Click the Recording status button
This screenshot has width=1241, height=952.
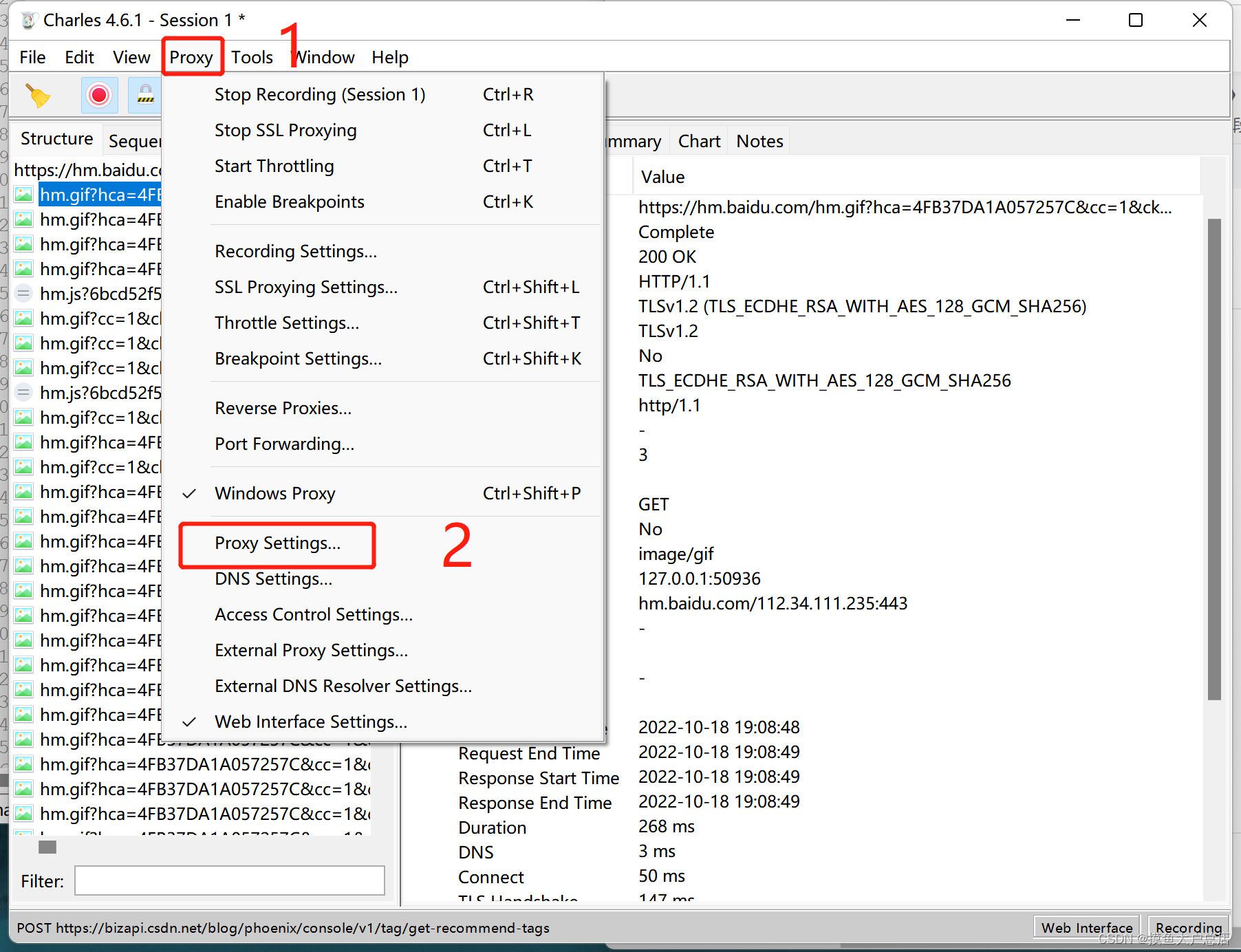coord(1189,927)
